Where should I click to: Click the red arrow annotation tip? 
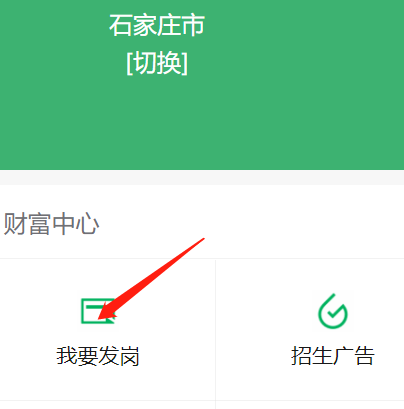tap(100, 317)
